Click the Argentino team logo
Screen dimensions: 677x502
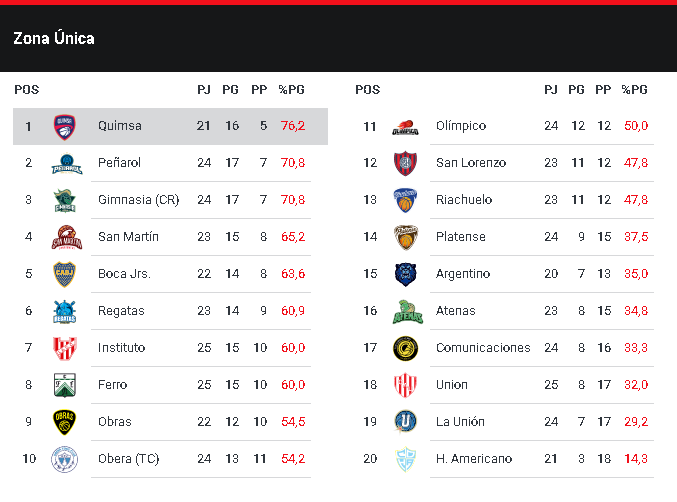(x=404, y=274)
